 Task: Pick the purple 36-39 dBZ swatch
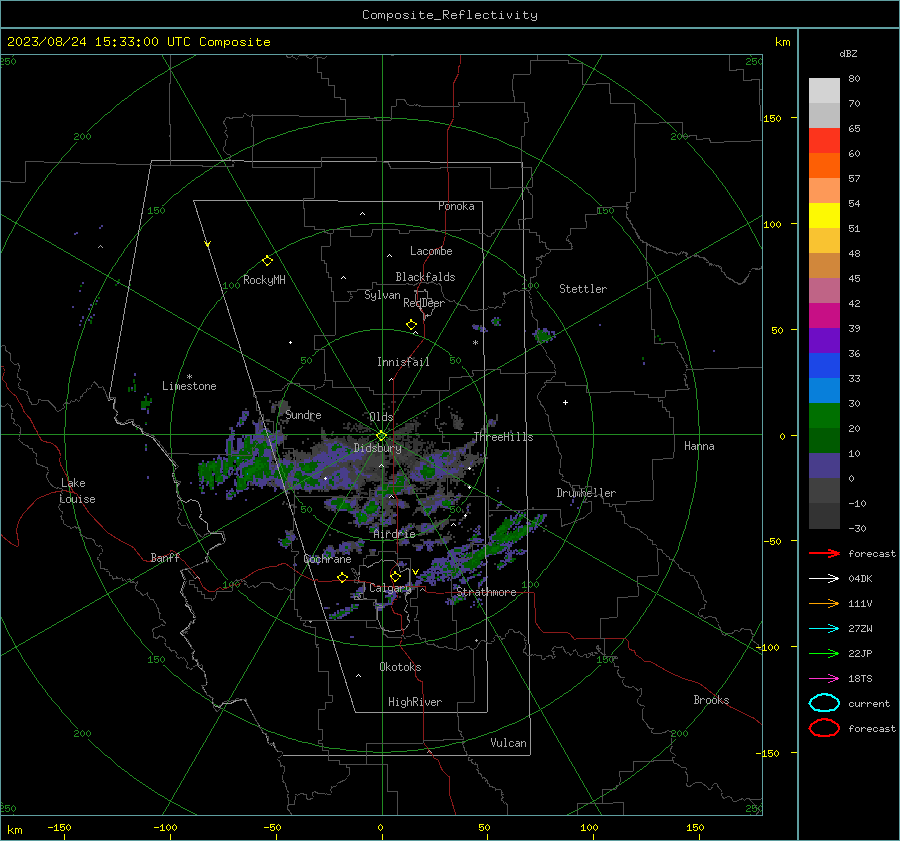[824, 341]
